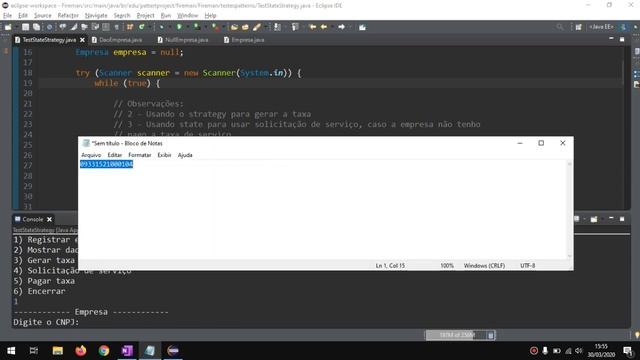The width and height of the screenshot is (640, 360).
Task: Open Notepad's Editar menu
Action: coord(115,155)
